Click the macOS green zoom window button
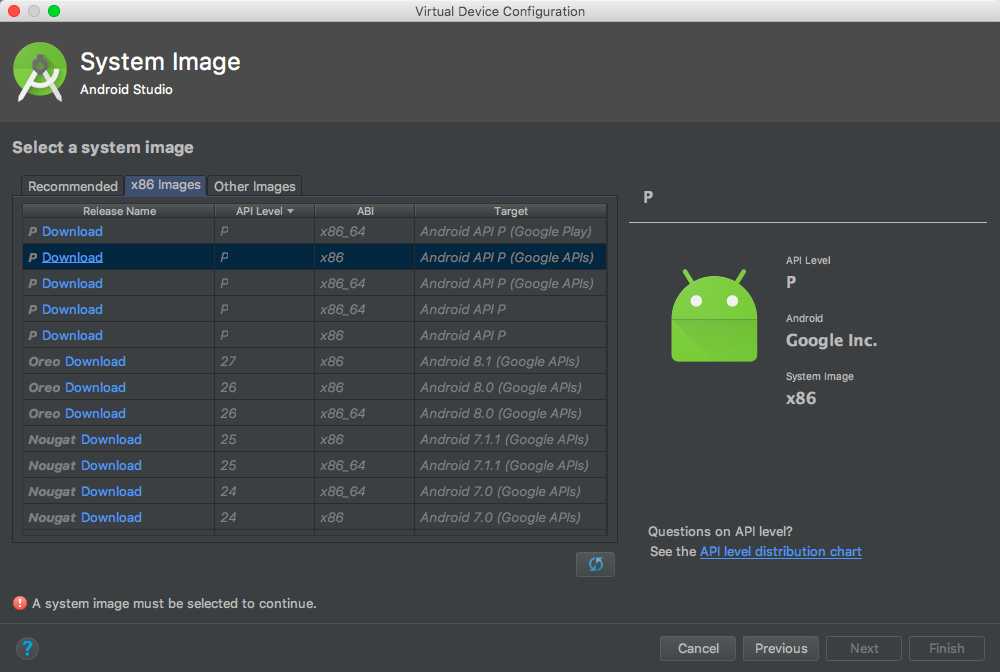 point(54,11)
